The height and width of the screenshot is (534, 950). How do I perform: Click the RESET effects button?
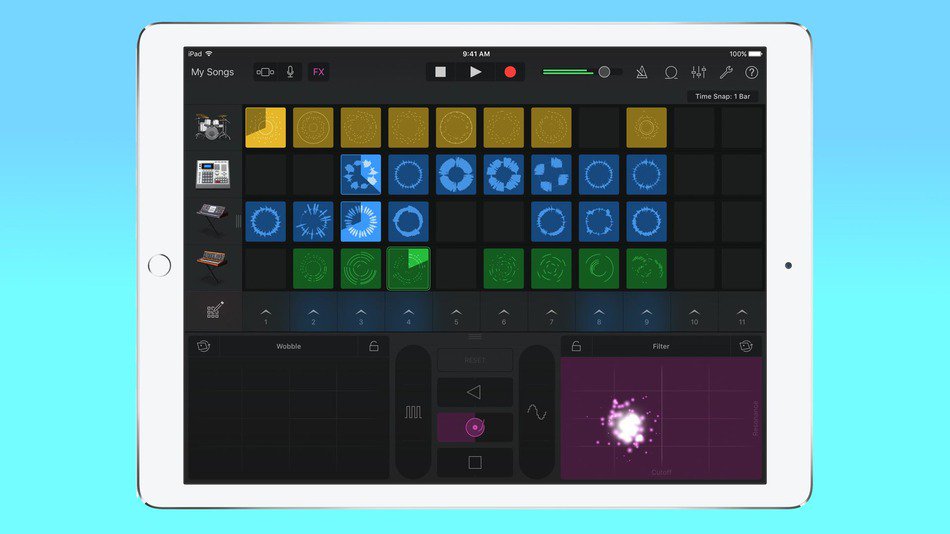point(475,360)
